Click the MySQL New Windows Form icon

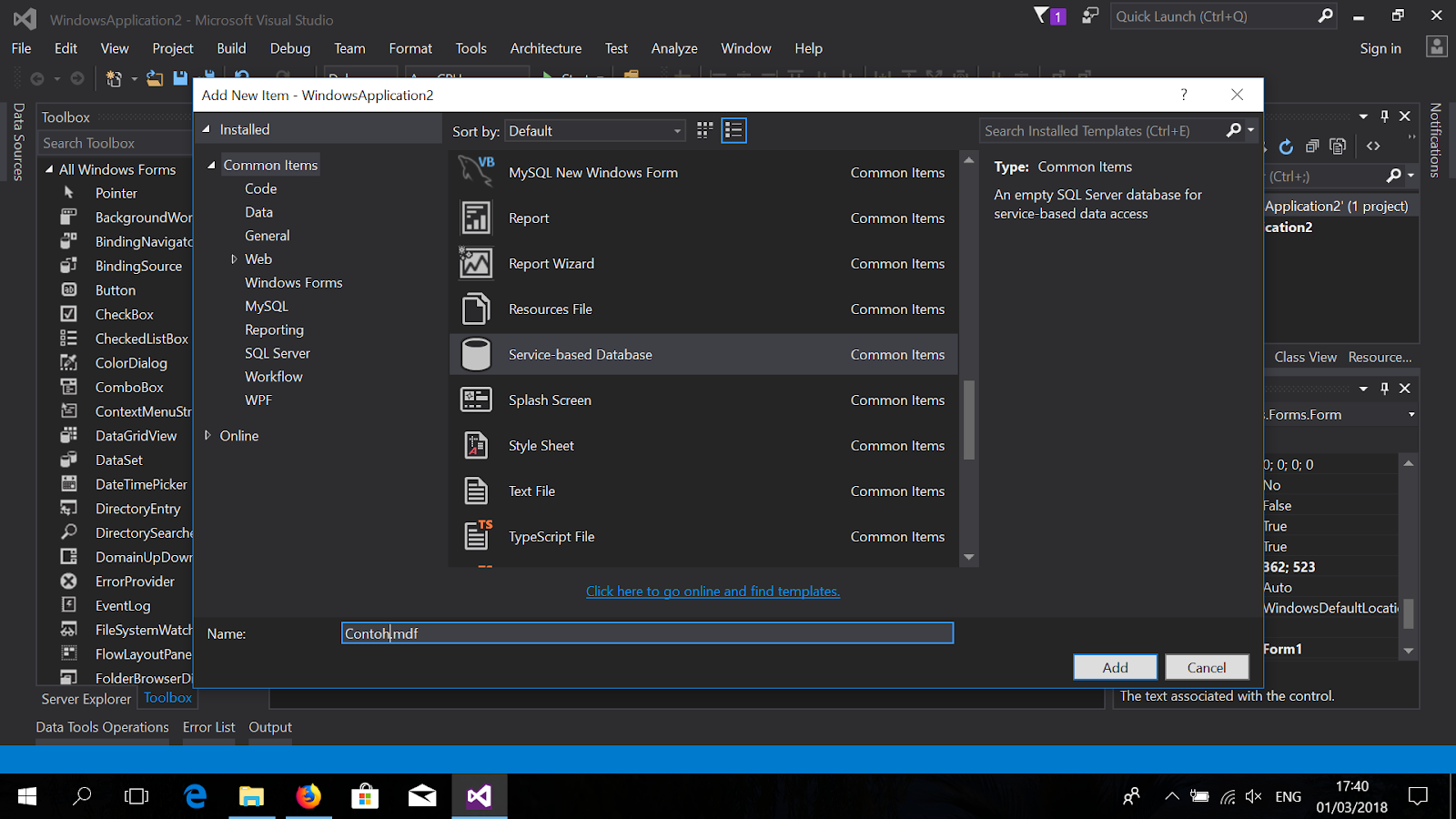[x=476, y=171]
